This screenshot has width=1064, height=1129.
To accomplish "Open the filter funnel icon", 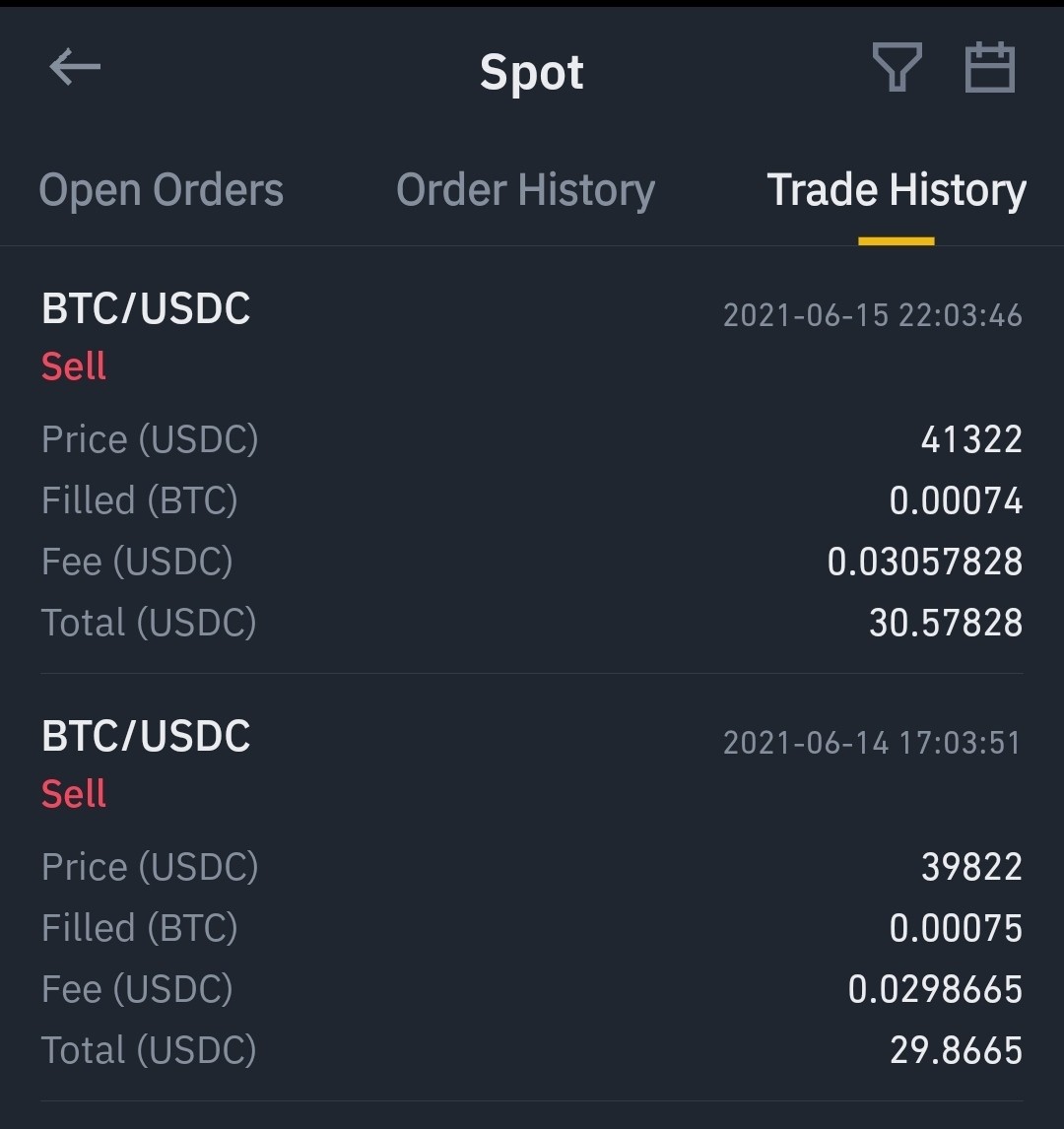I will click(x=897, y=67).
